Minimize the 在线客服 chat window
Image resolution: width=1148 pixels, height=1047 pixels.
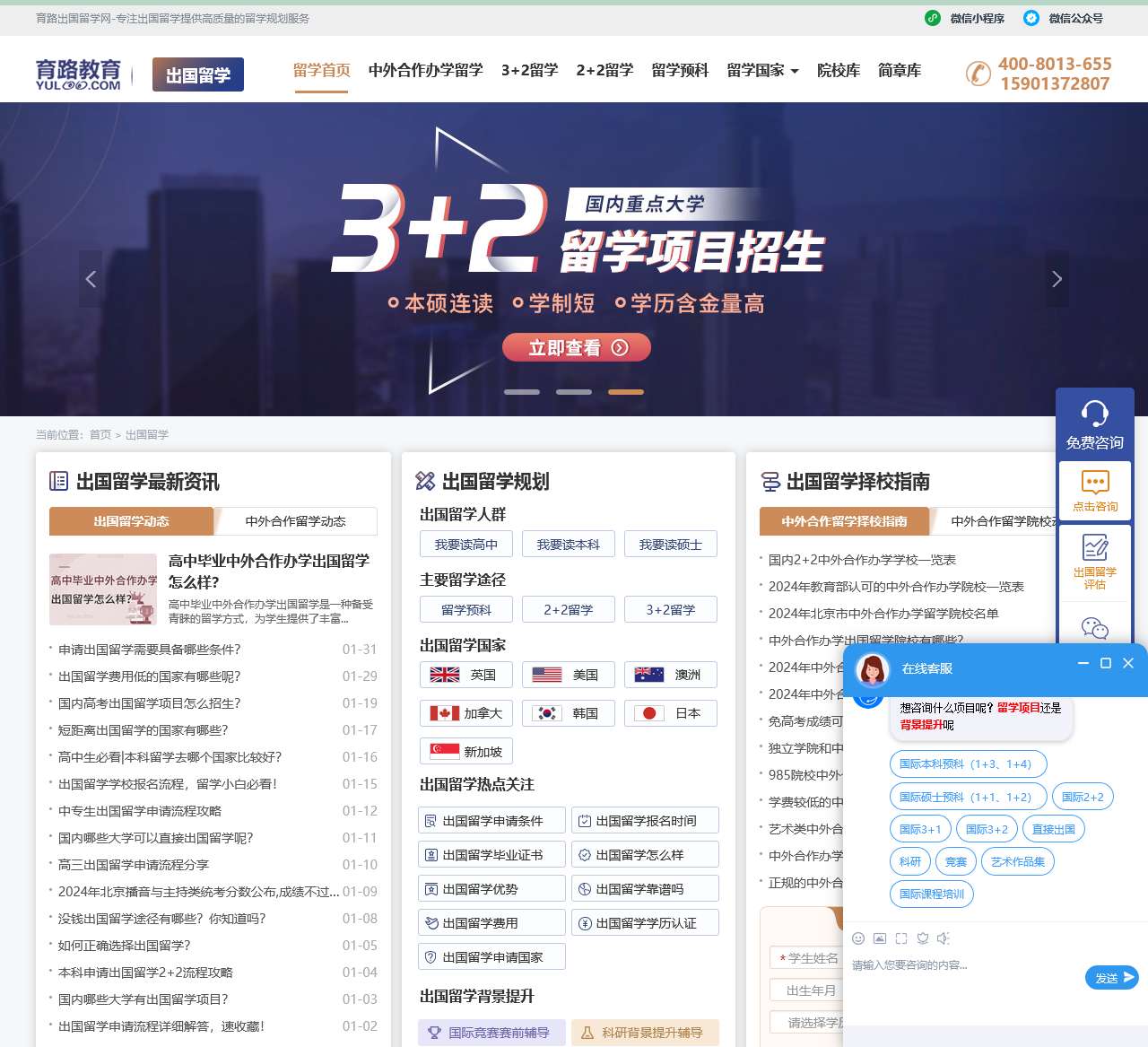coord(1082,663)
